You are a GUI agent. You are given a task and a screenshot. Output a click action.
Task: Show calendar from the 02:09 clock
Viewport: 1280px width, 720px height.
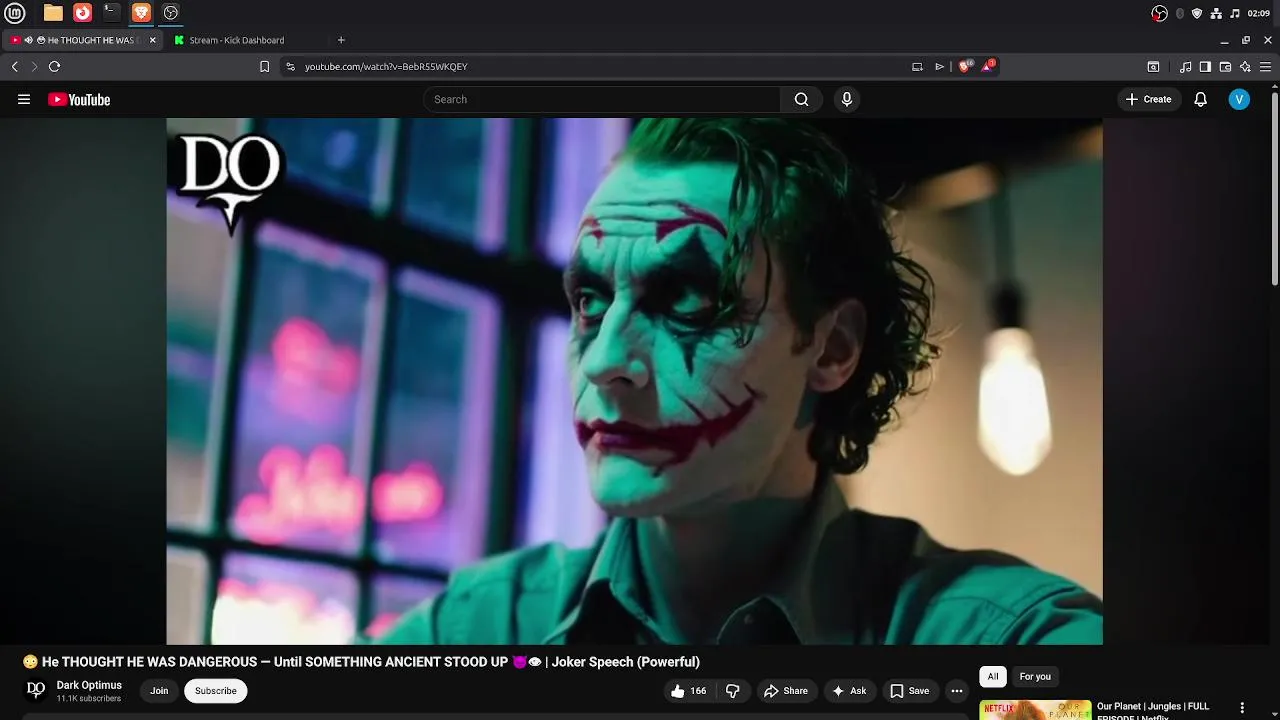coord(1258,13)
